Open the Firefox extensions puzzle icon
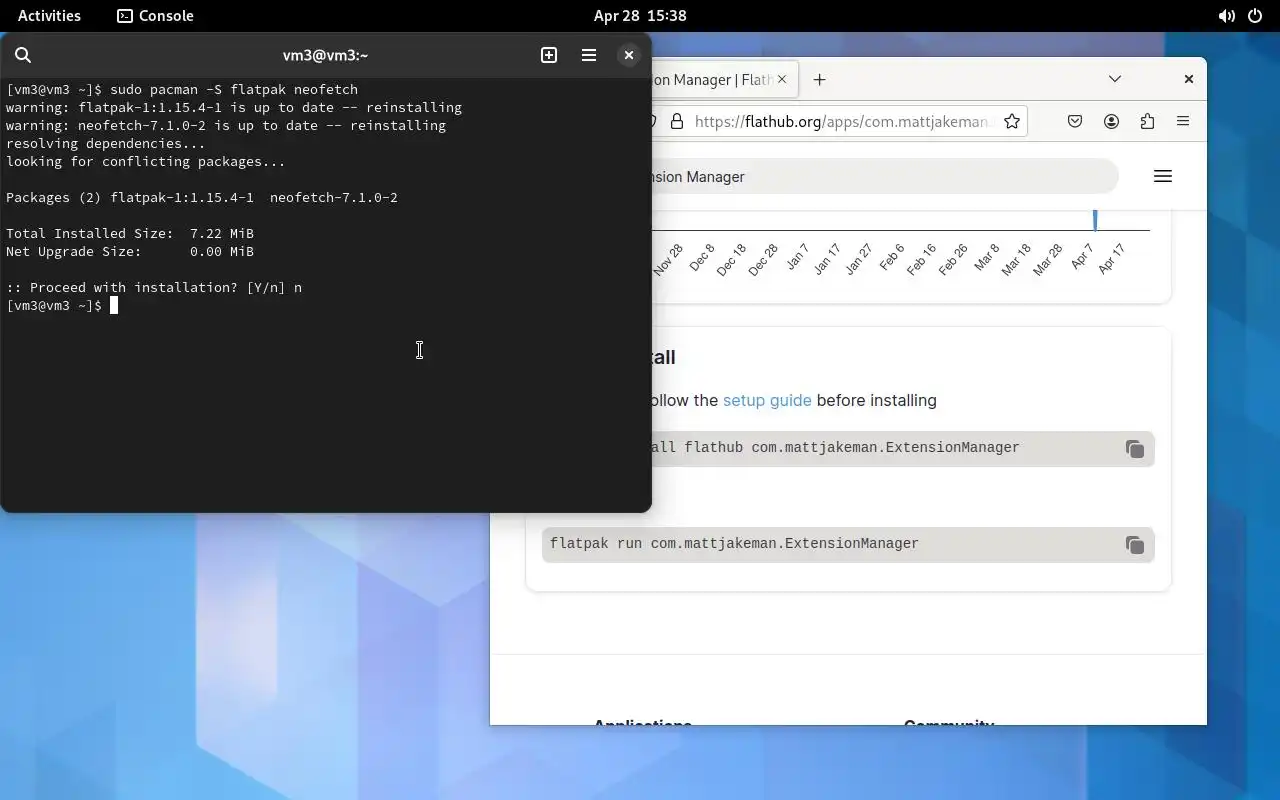The width and height of the screenshot is (1280, 800). [x=1147, y=121]
